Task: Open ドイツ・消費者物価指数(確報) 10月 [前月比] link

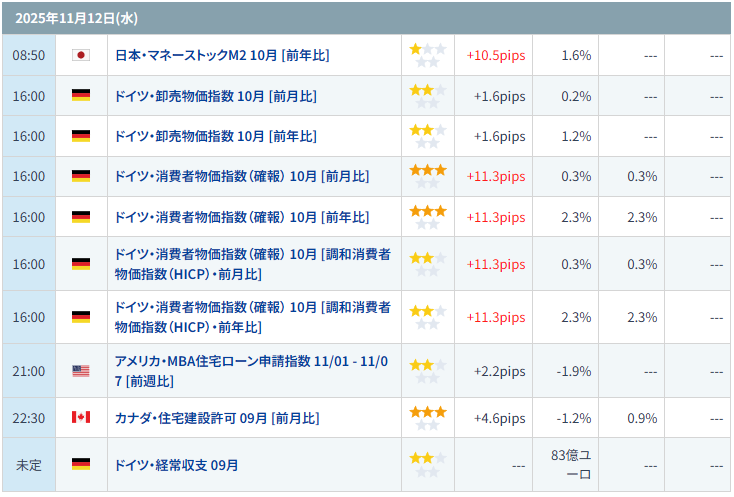Action: point(242,176)
